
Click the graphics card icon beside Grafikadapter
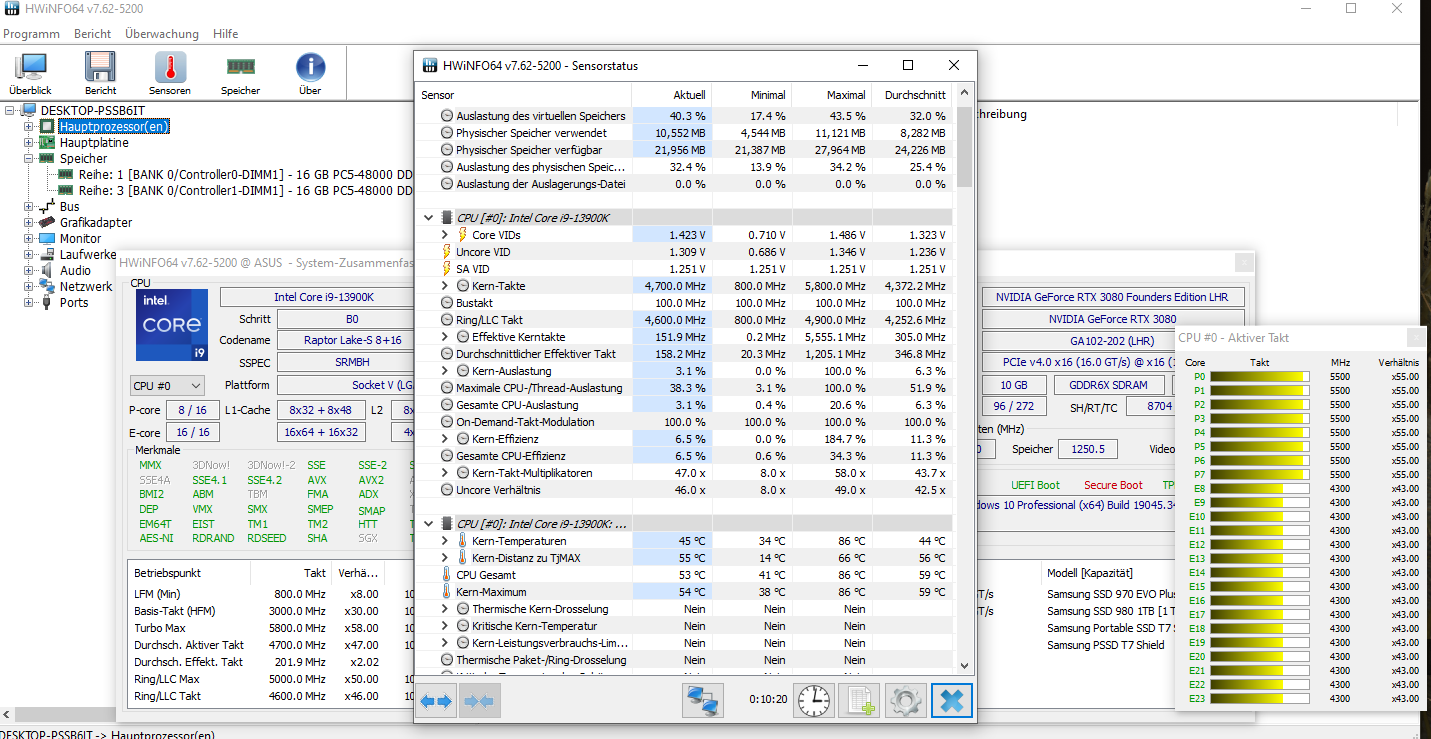[47, 222]
